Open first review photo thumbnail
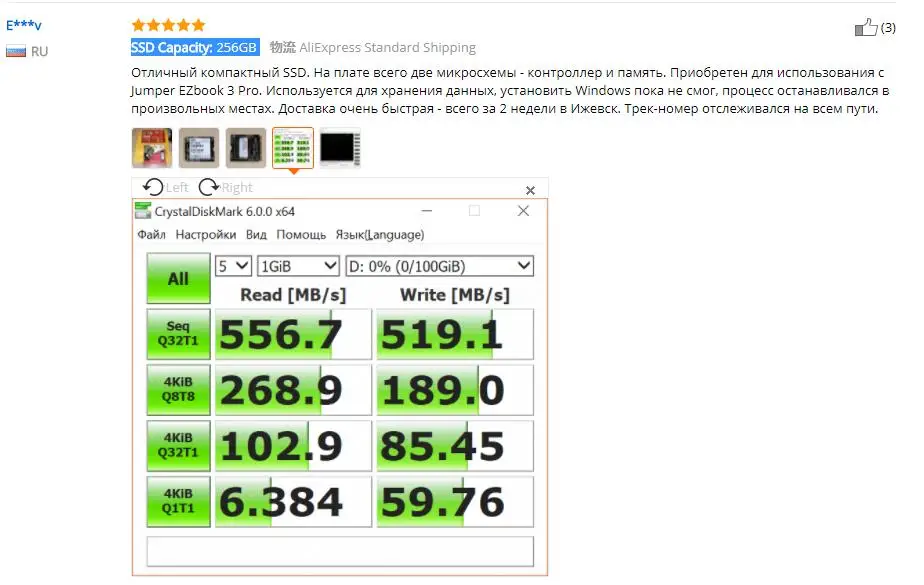 (x=152, y=148)
